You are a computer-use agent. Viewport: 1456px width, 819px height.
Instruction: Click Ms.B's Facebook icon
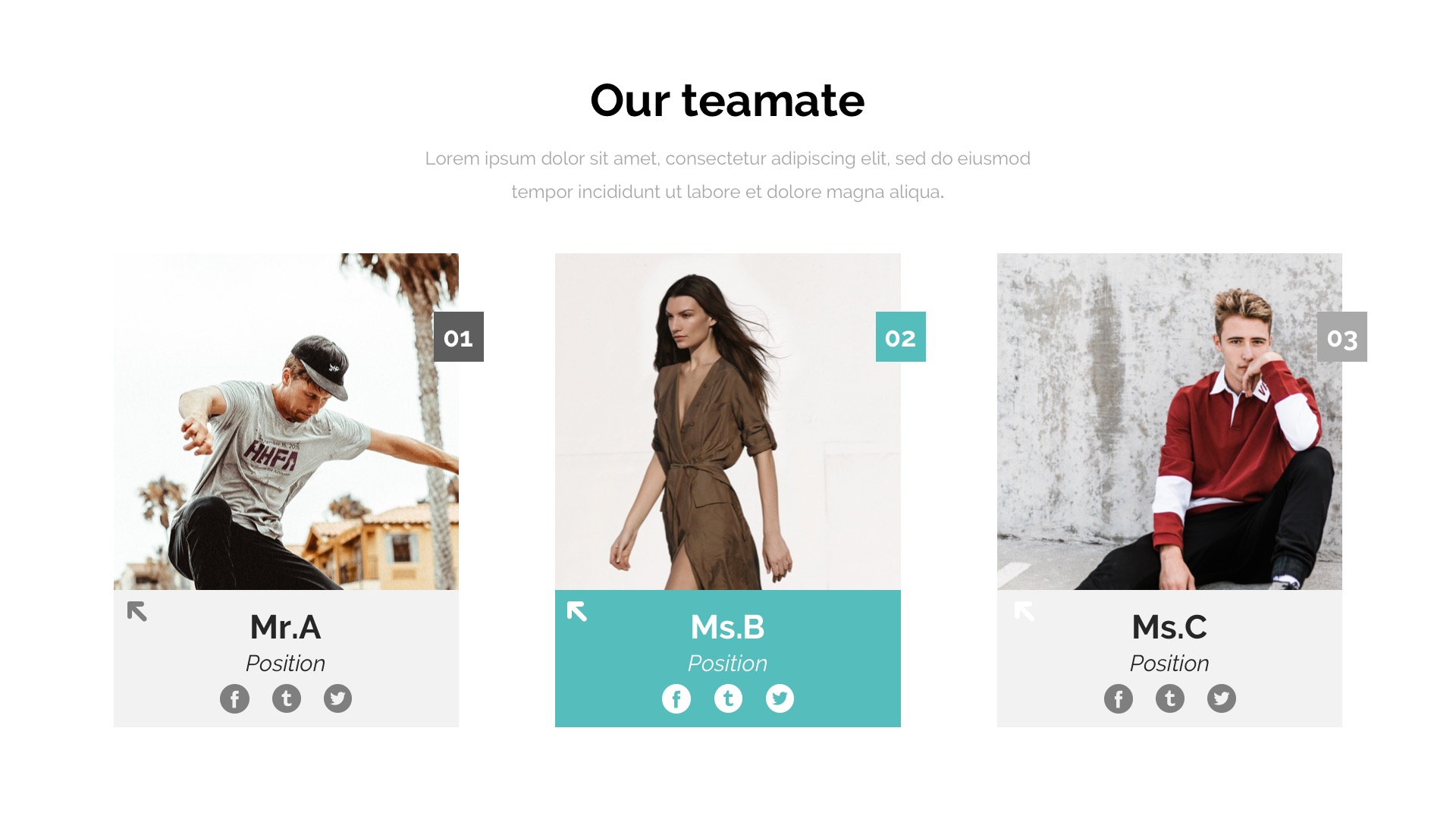(x=676, y=698)
